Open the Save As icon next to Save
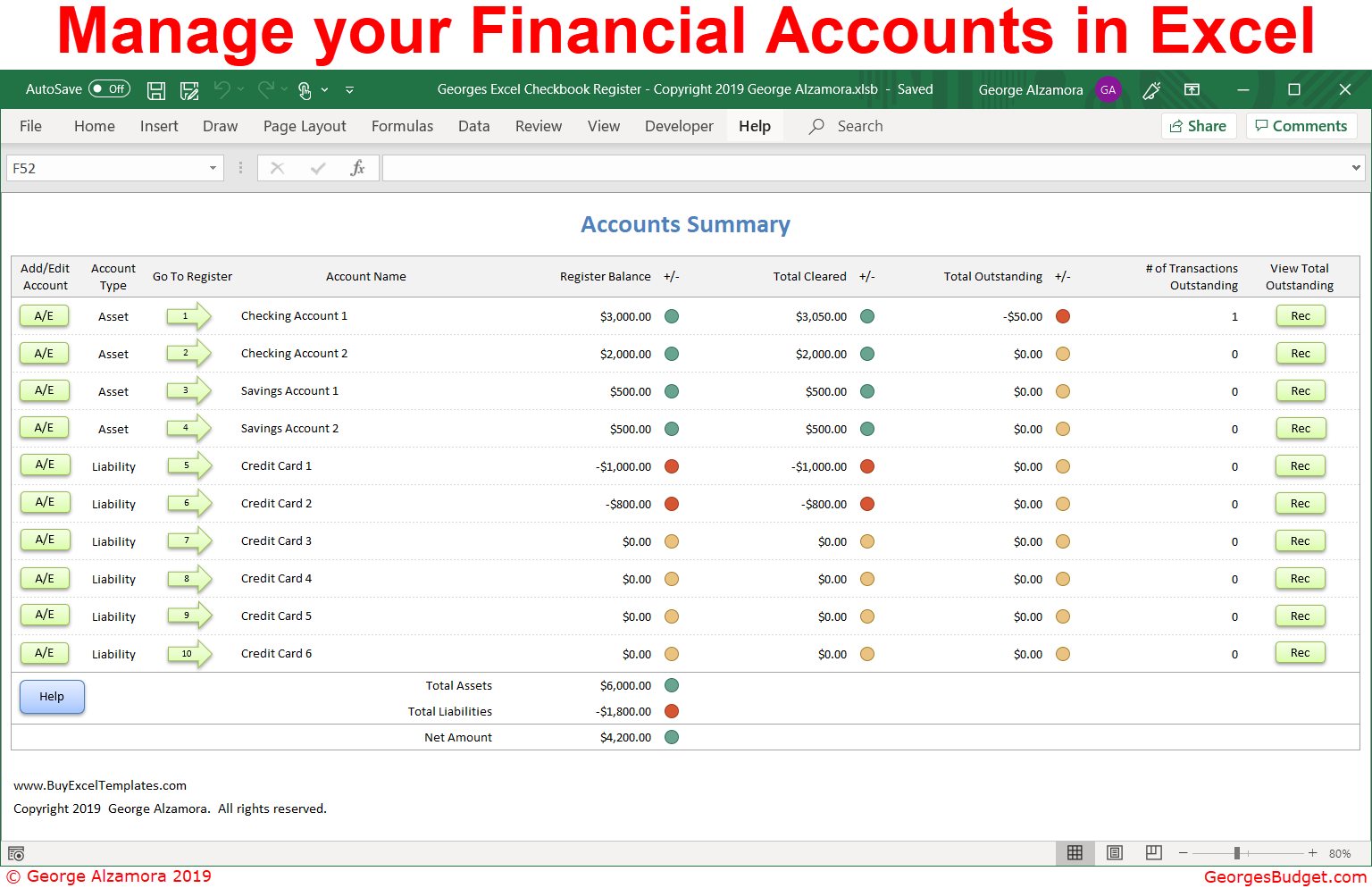This screenshot has height=888, width=1372. (x=188, y=89)
